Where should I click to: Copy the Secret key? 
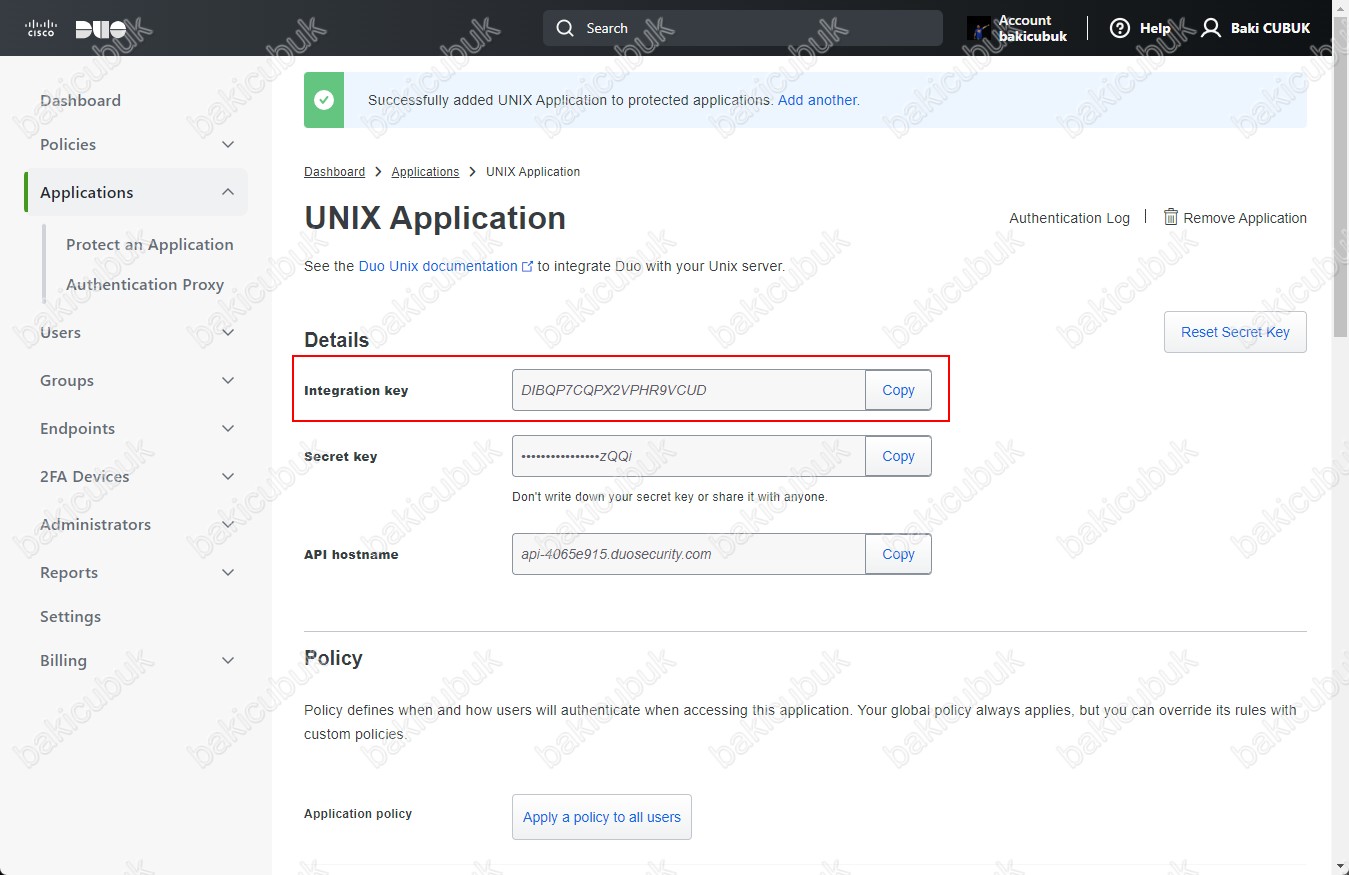[x=898, y=456]
